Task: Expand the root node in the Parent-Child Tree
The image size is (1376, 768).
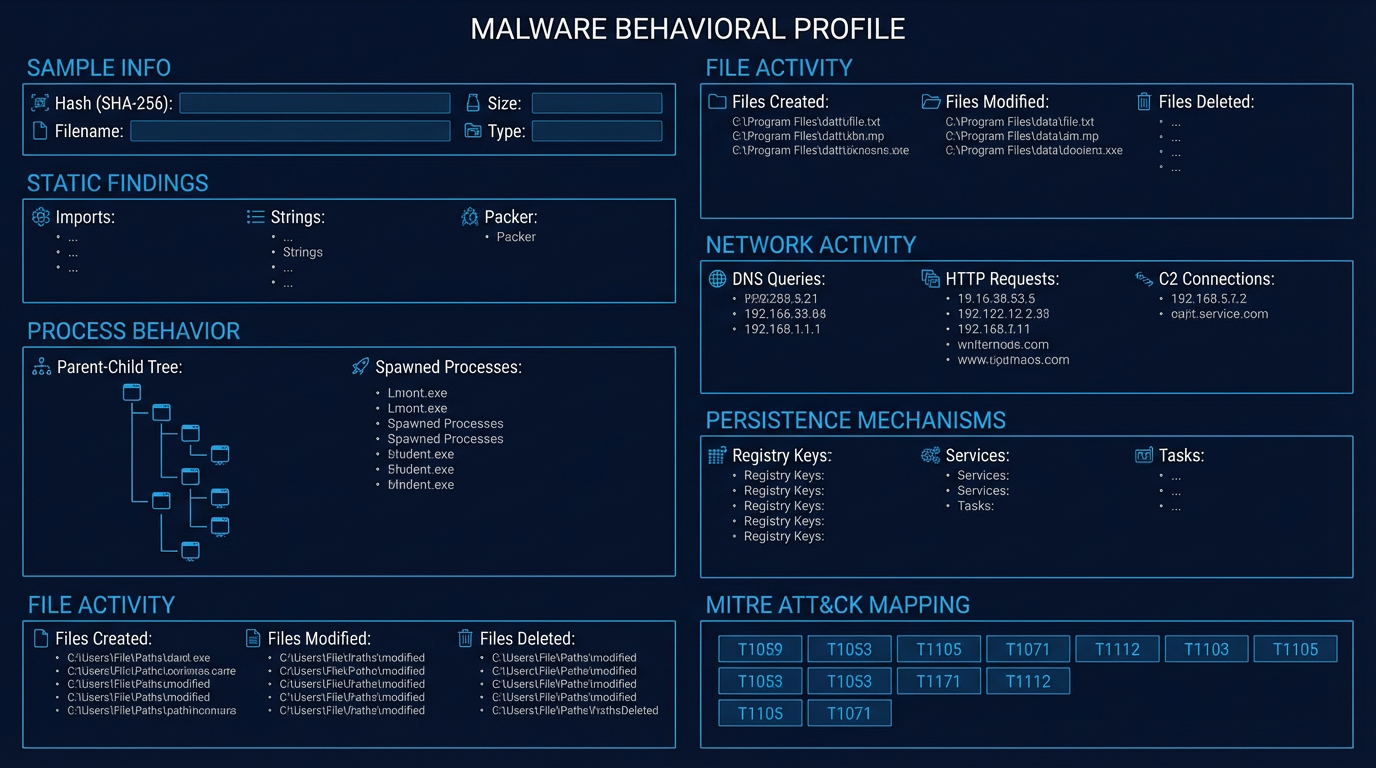Action: tap(131, 393)
